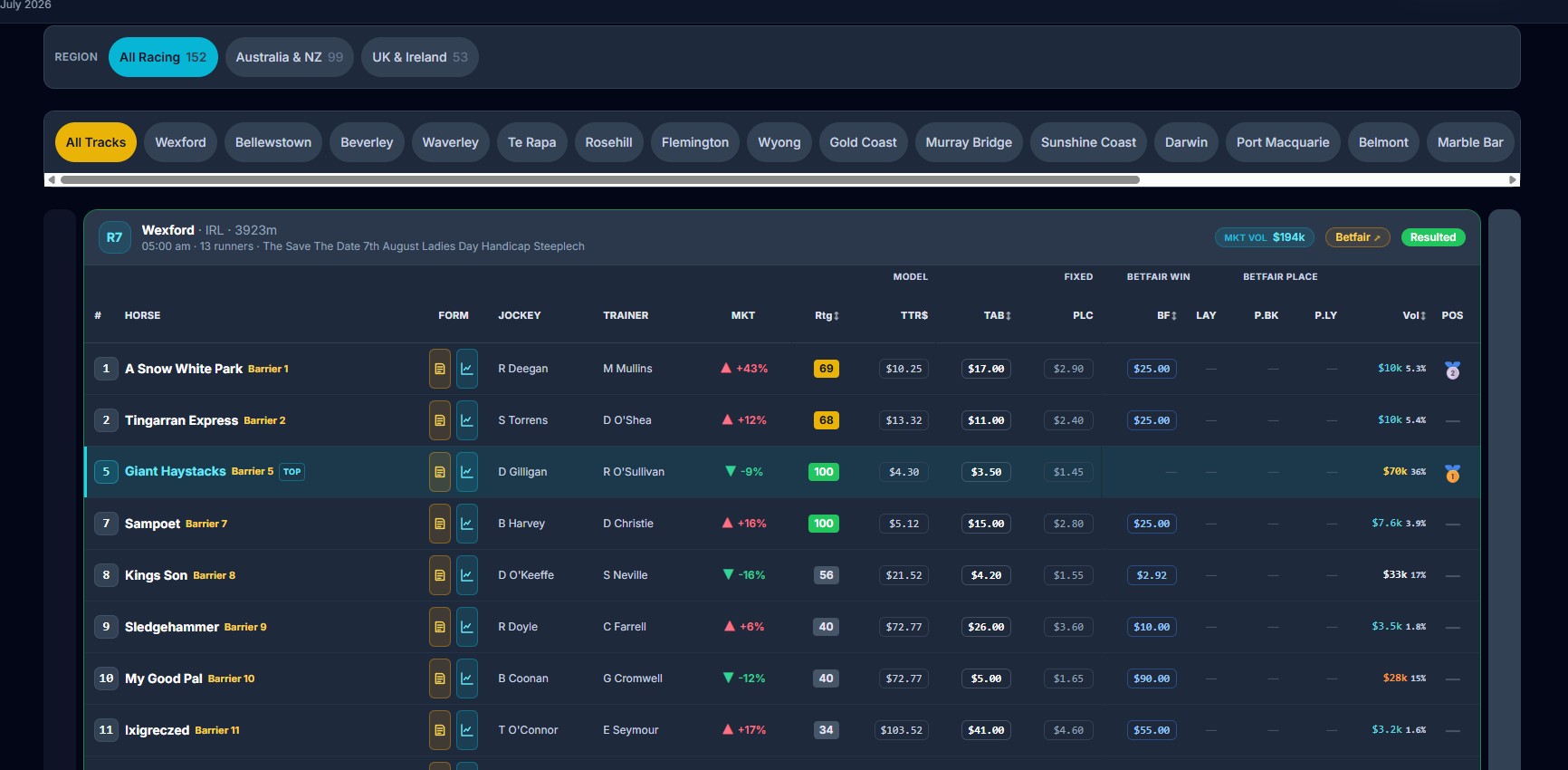This screenshot has height=770, width=1568.
Task: Switch to the Wexford track
Action: tap(180, 142)
